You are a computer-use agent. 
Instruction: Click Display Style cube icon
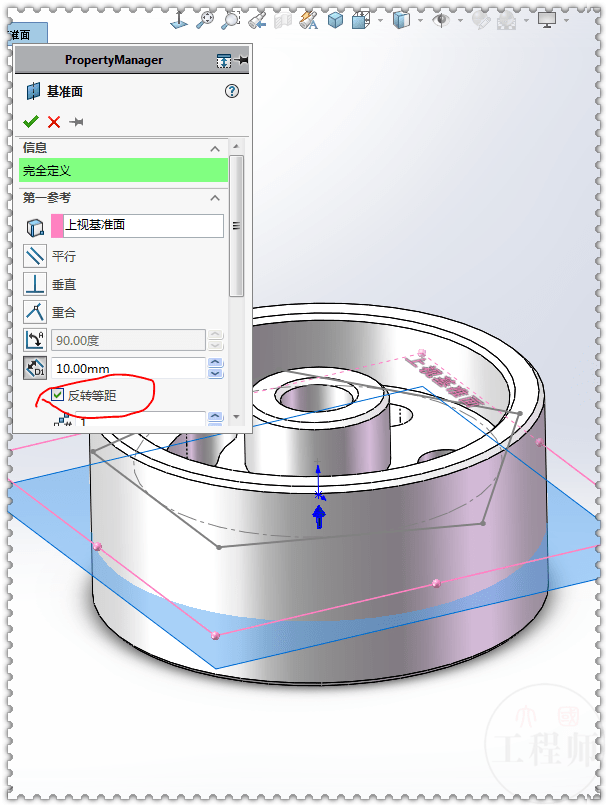pyautogui.click(x=361, y=20)
